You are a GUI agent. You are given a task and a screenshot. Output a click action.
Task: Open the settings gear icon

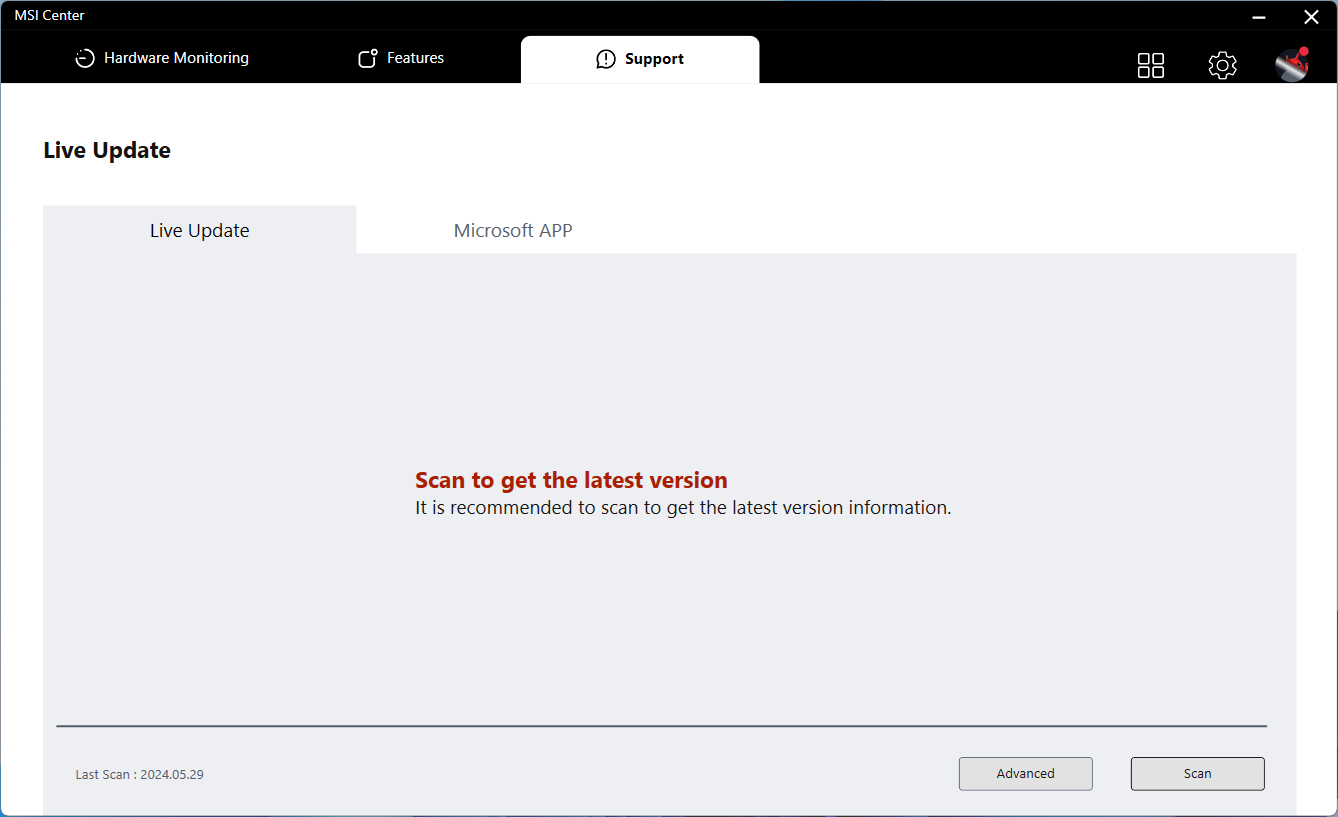[1222, 65]
